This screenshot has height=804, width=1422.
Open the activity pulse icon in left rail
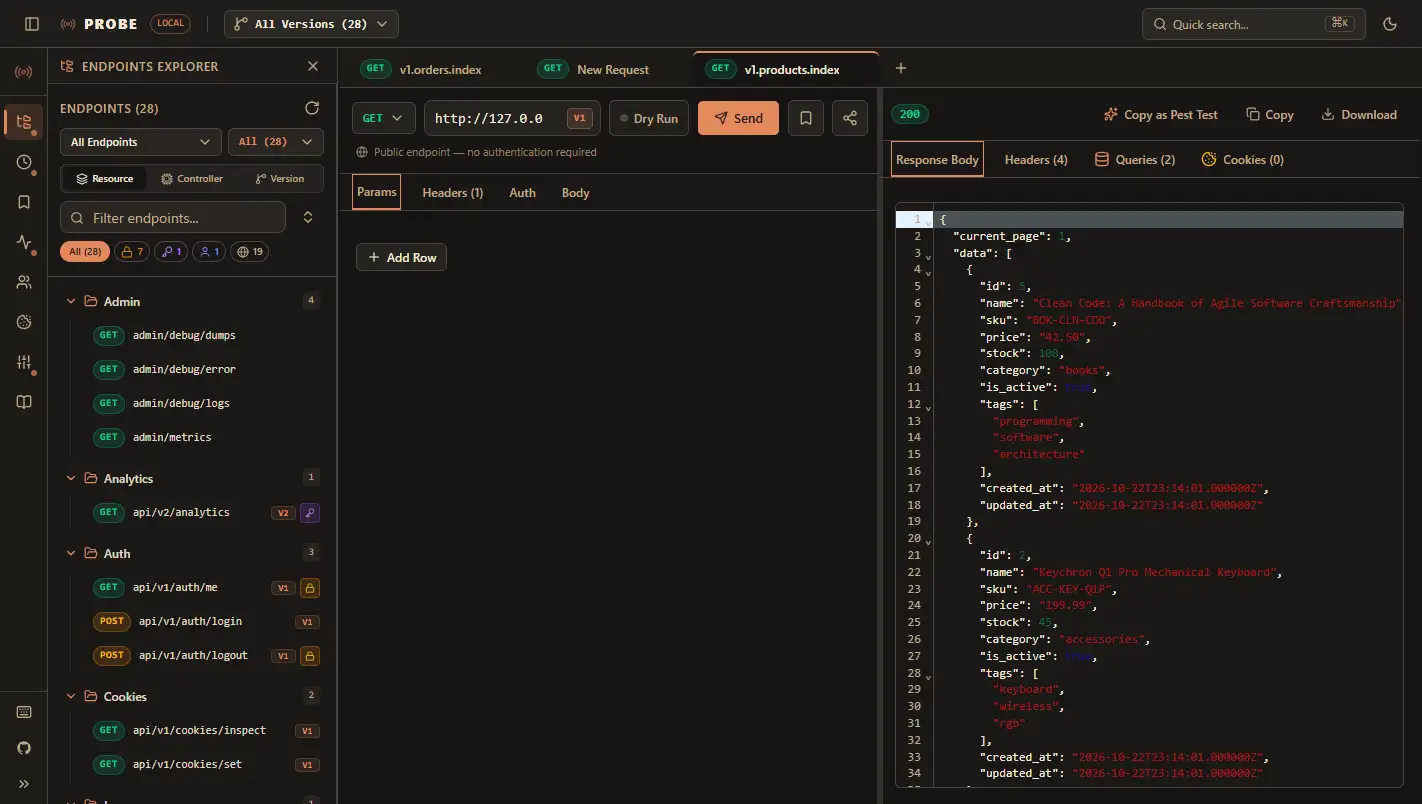pyautogui.click(x=24, y=242)
